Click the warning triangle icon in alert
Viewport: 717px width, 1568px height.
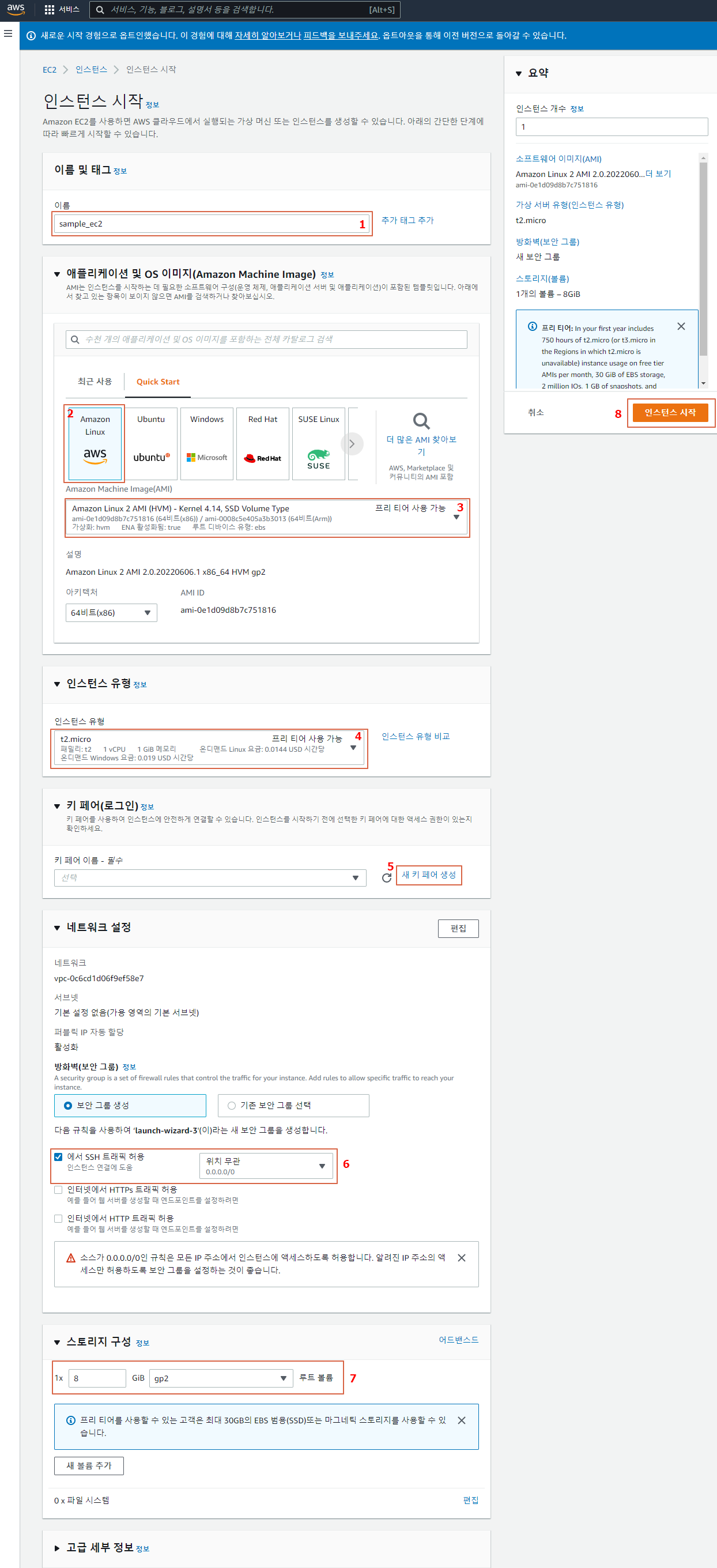click(x=70, y=1257)
